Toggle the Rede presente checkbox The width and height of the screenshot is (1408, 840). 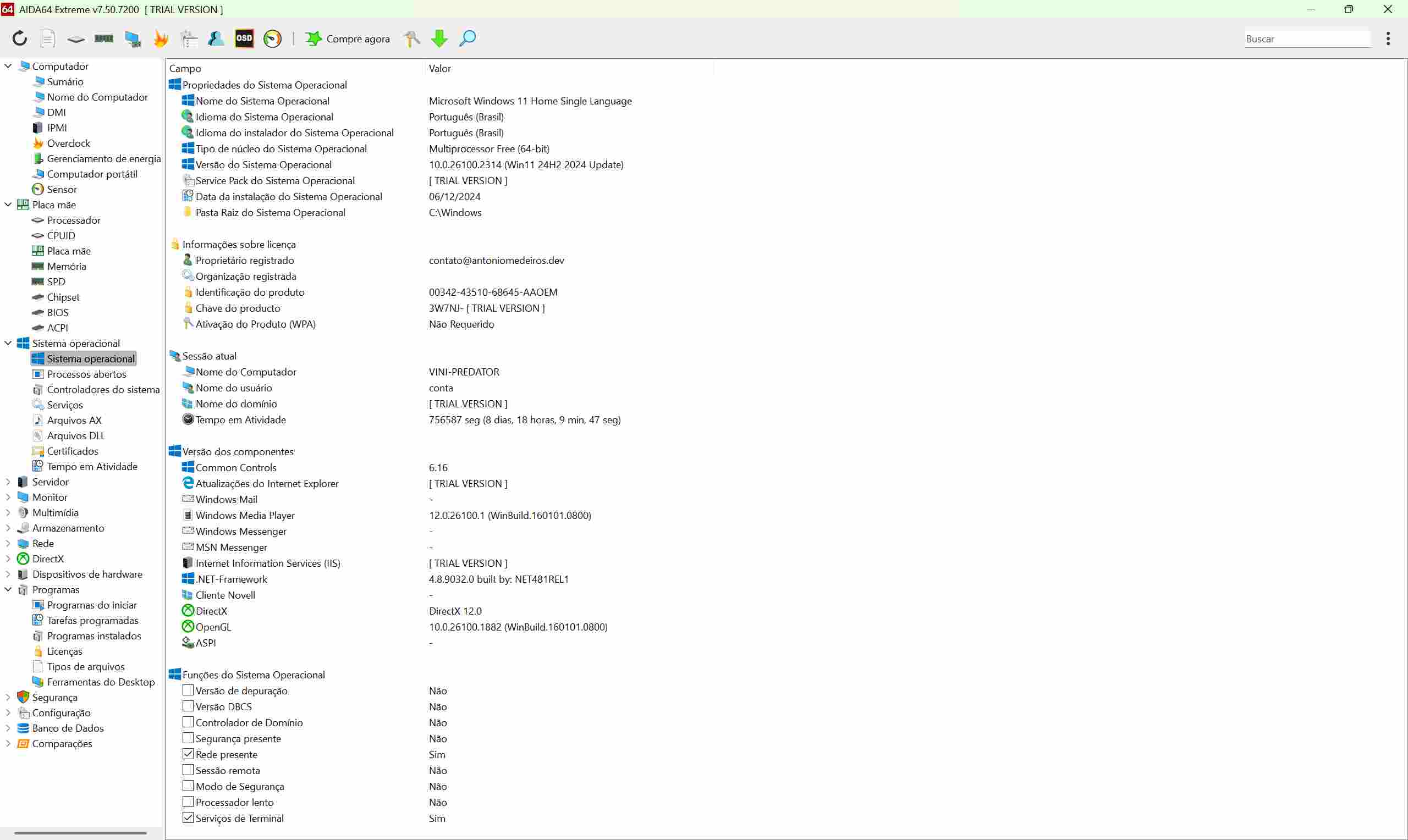pyautogui.click(x=188, y=754)
